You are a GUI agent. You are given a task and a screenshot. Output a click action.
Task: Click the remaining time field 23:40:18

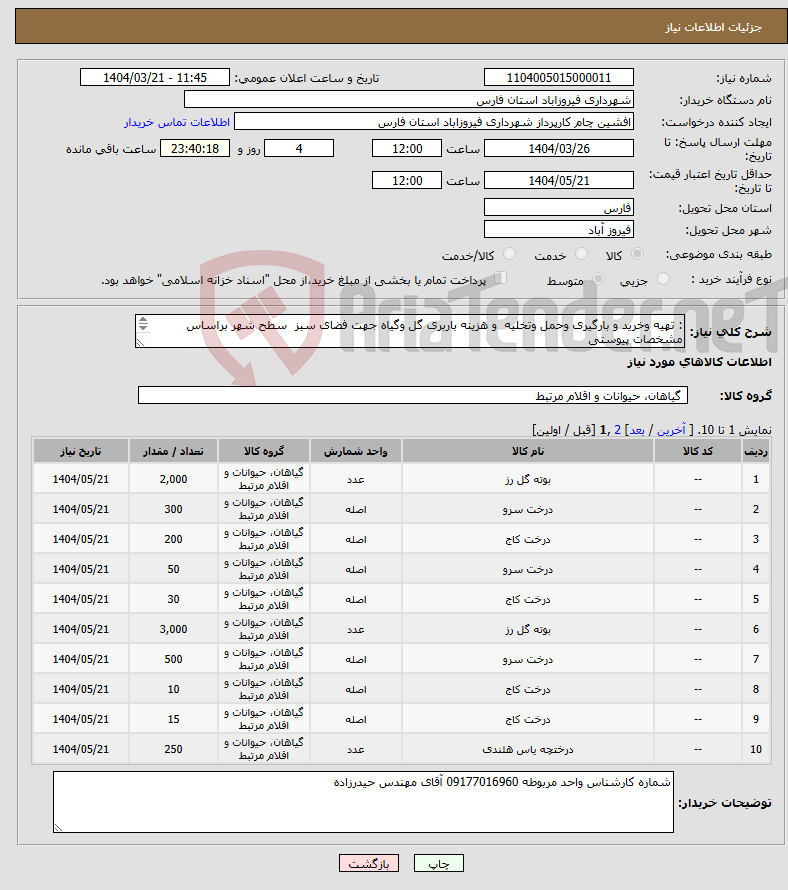coord(195,149)
